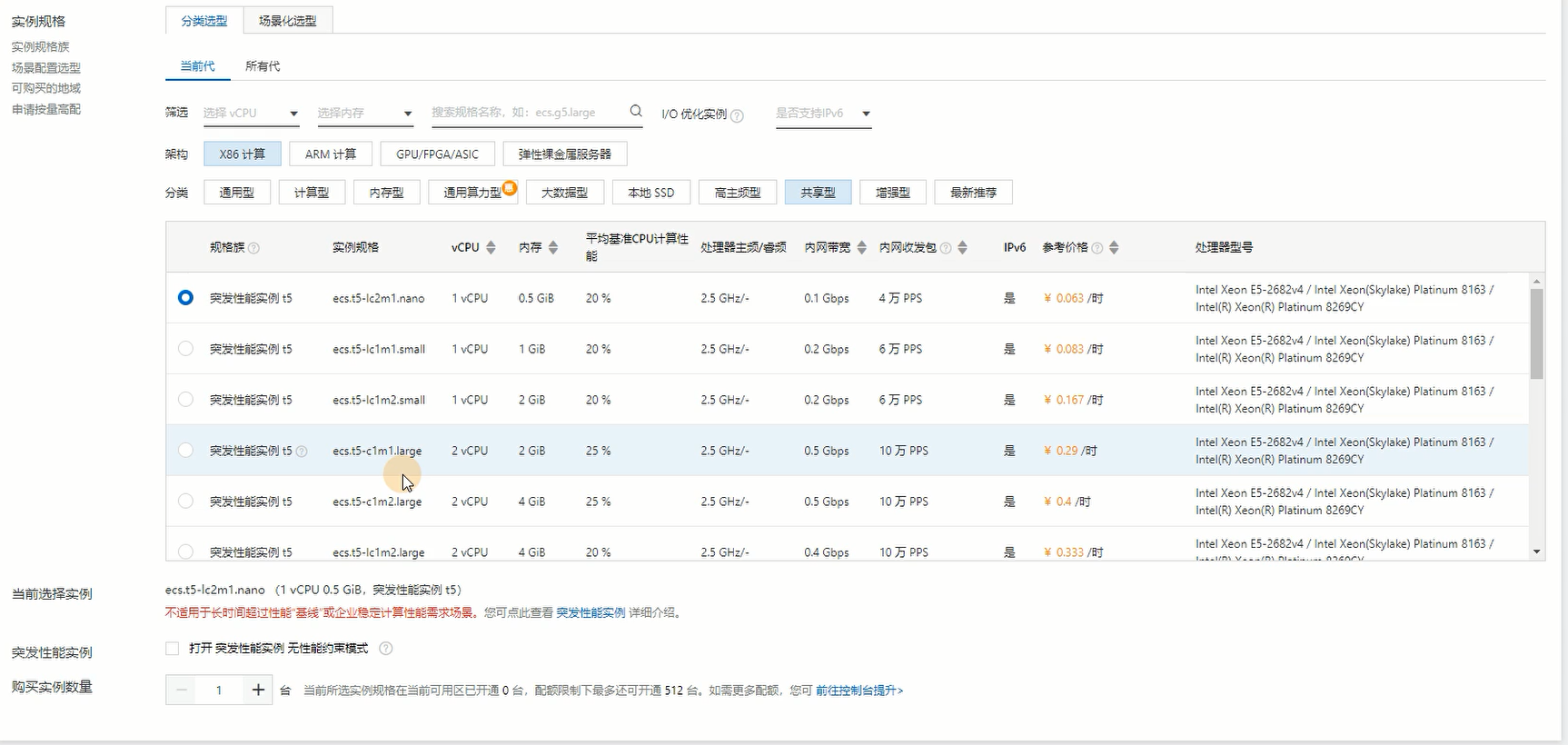The width and height of the screenshot is (1568, 745).
Task: Open 参考价格 help icon
Action: 1097,248
